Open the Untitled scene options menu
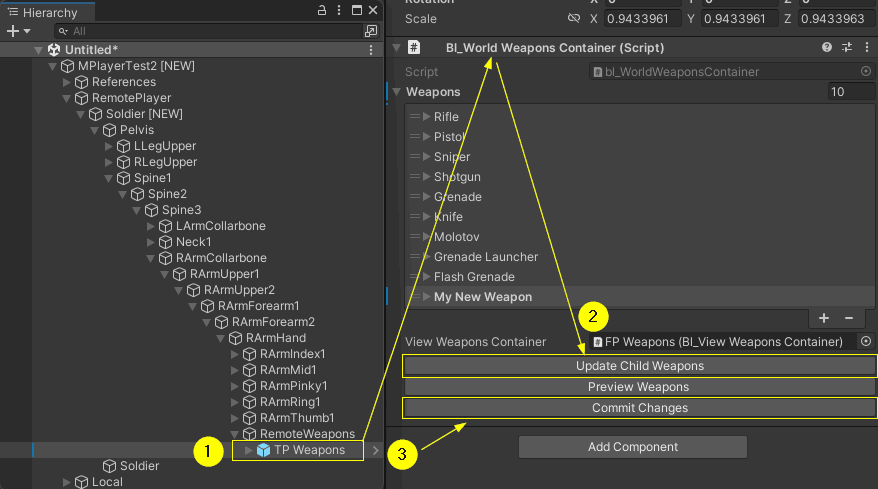This screenshot has width=878, height=489. pos(371,50)
